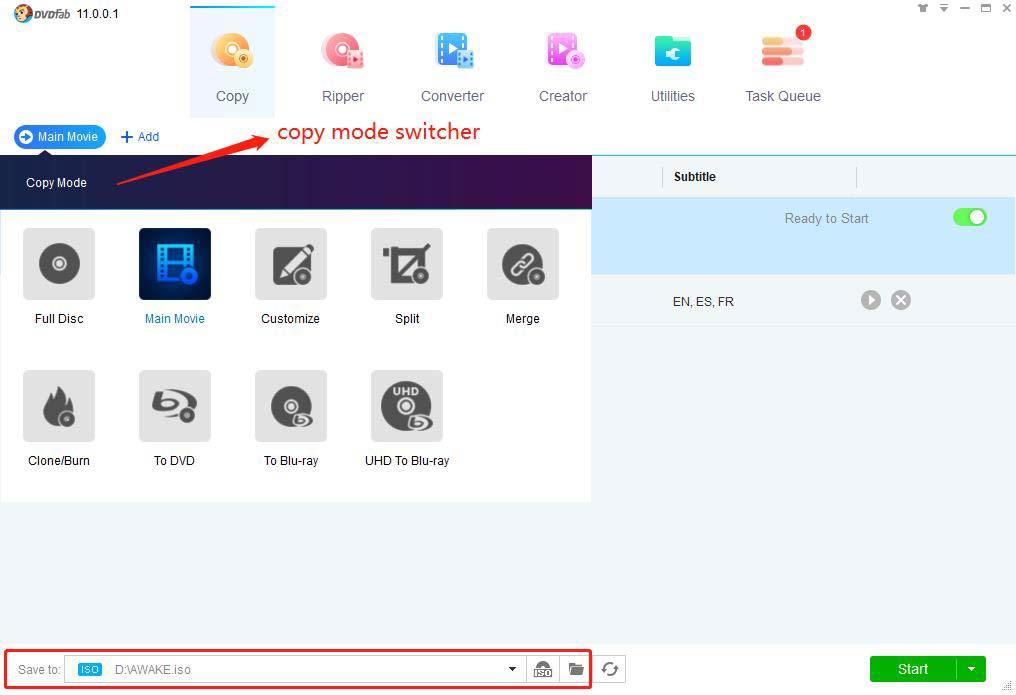Open the output folder browser icon
The width and height of the screenshot is (1016, 695).
pos(575,669)
